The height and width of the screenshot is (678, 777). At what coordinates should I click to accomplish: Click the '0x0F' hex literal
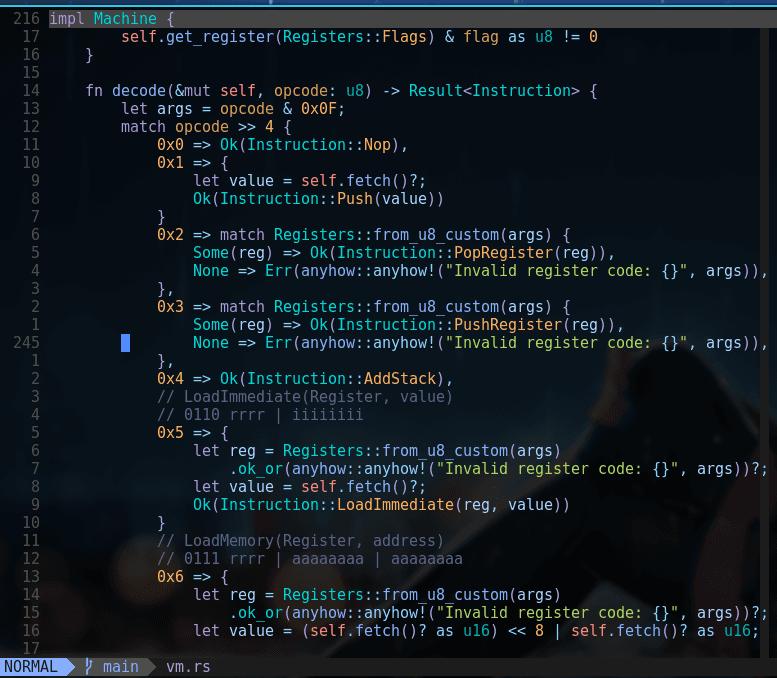pos(319,109)
